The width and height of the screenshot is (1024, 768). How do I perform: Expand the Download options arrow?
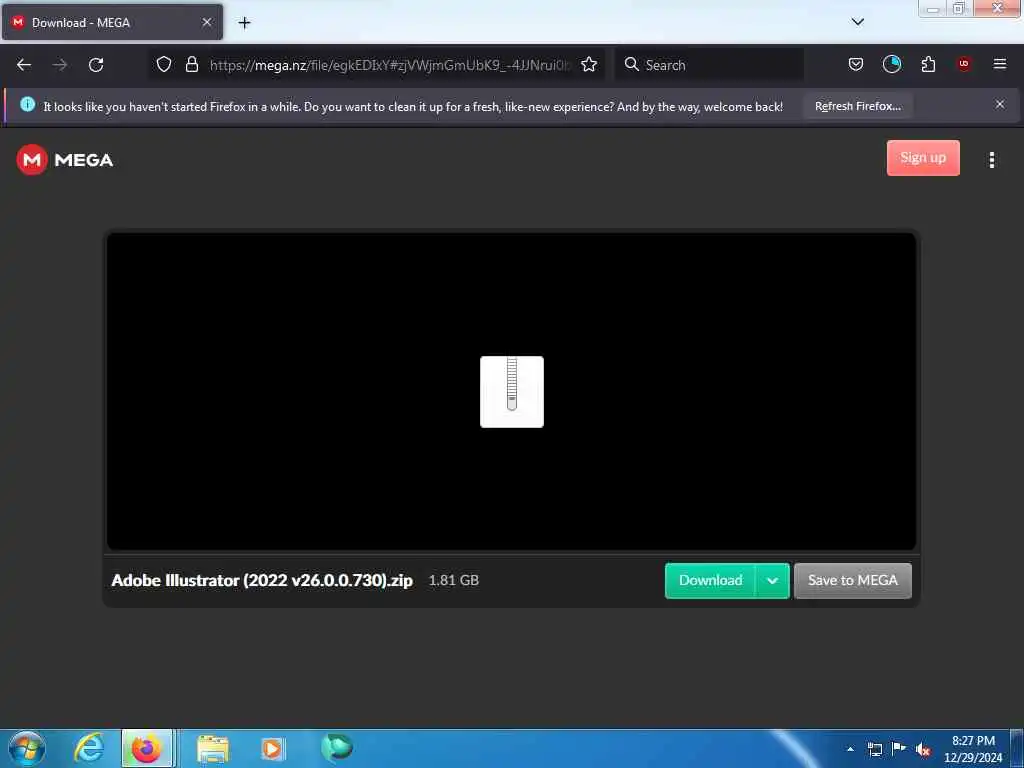(x=772, y=581)
